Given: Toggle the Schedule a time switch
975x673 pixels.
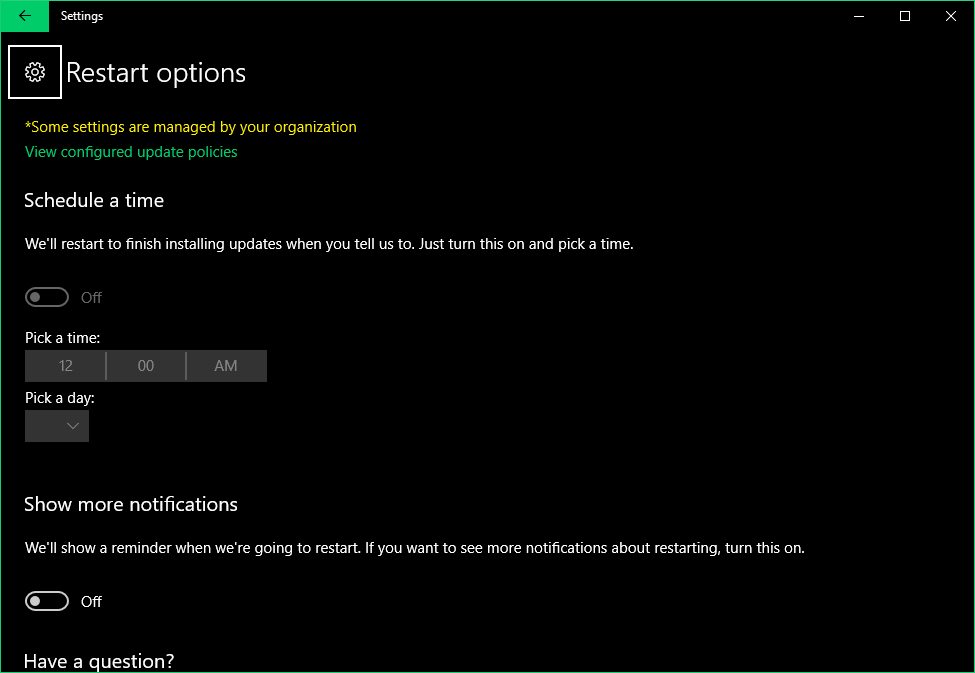Looking at the screenshot, I should coord(46,296).
